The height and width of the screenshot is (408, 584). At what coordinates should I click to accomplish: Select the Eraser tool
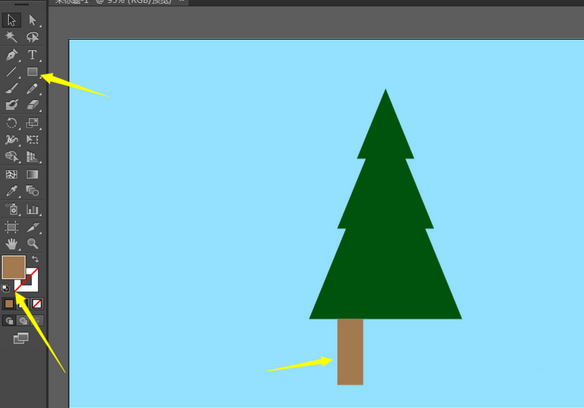pos(32,105)
